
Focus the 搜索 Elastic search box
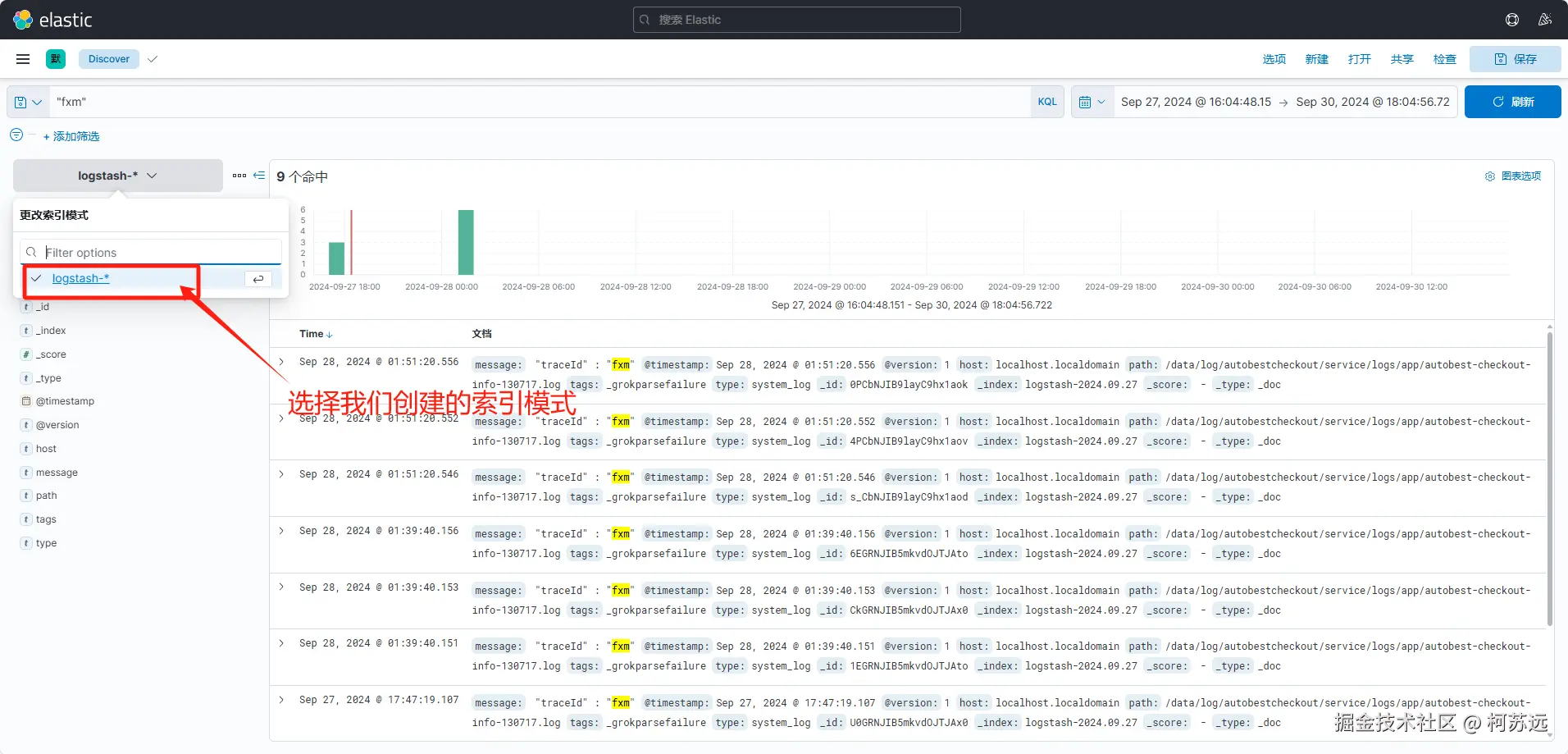click(x=797, y=20)
